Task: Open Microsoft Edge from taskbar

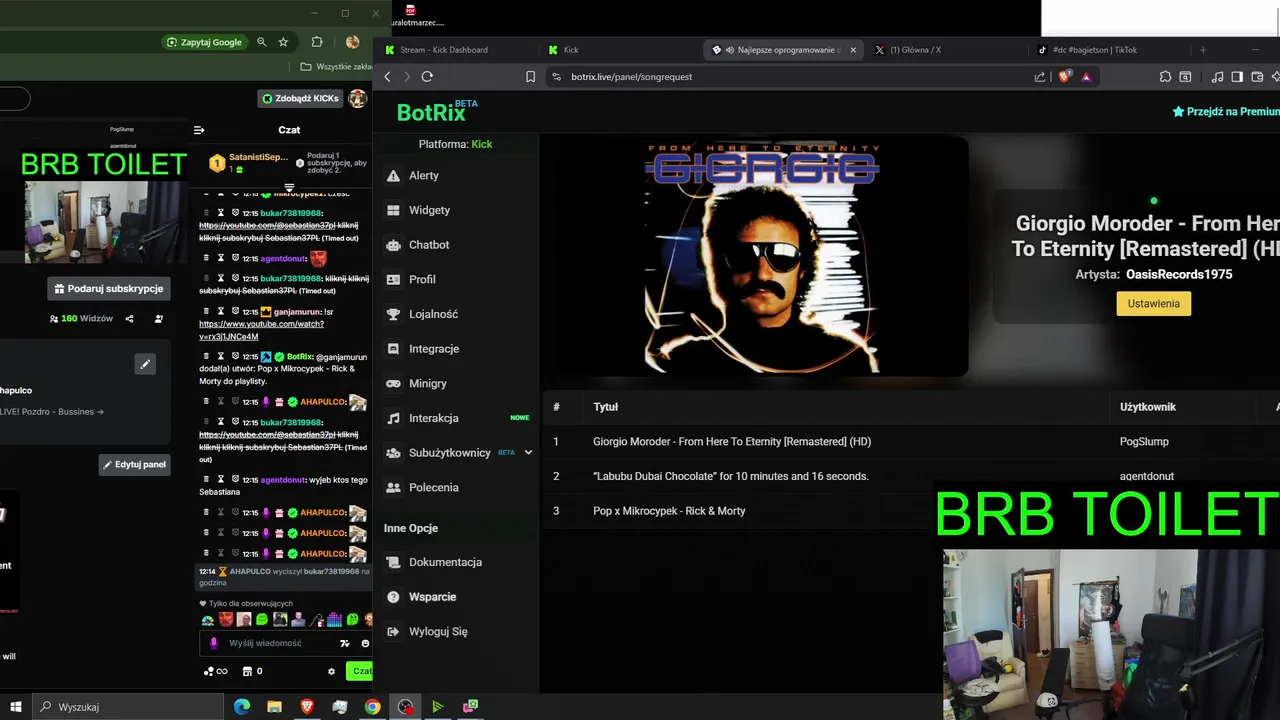Action: pyautogui.click(x=242, y=707)
